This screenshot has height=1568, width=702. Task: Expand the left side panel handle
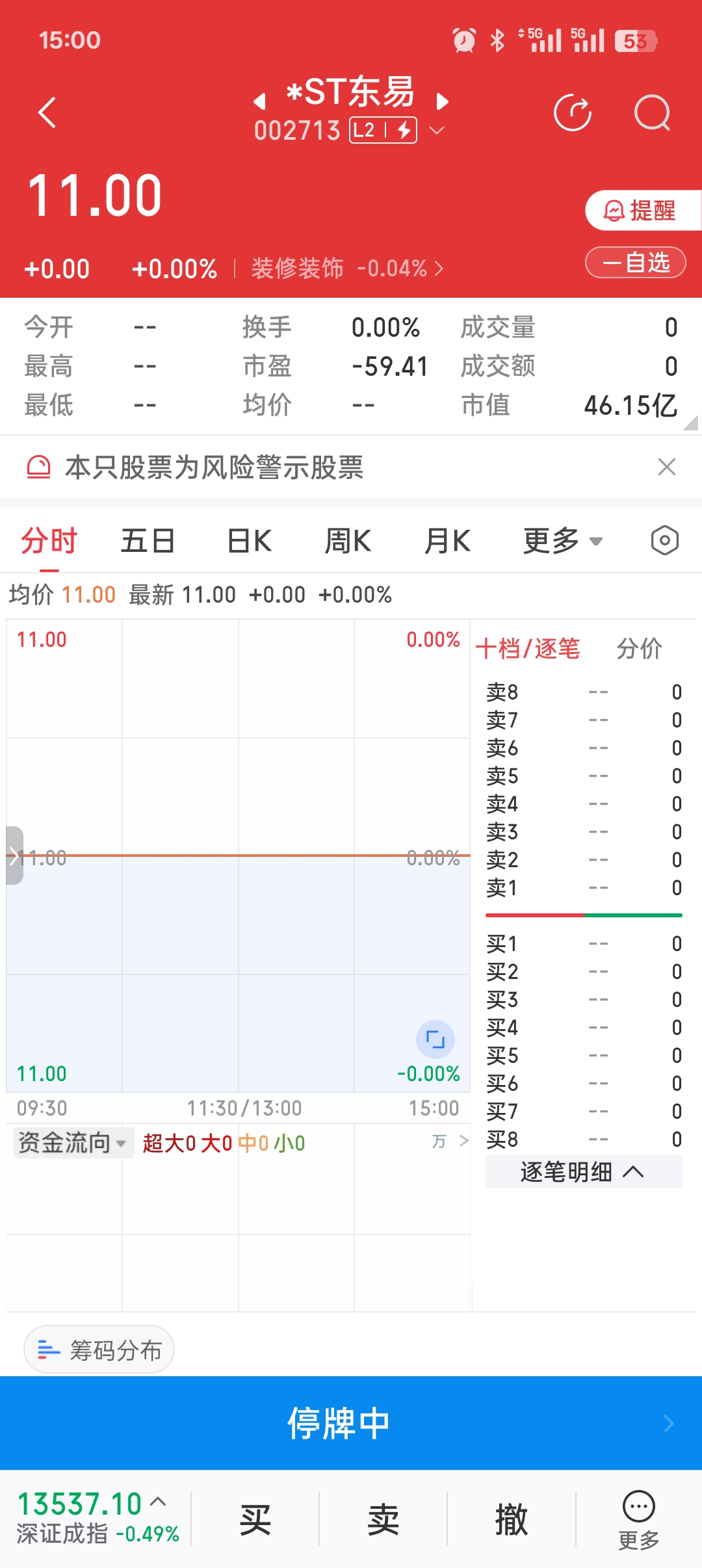[x=14, y=856]
